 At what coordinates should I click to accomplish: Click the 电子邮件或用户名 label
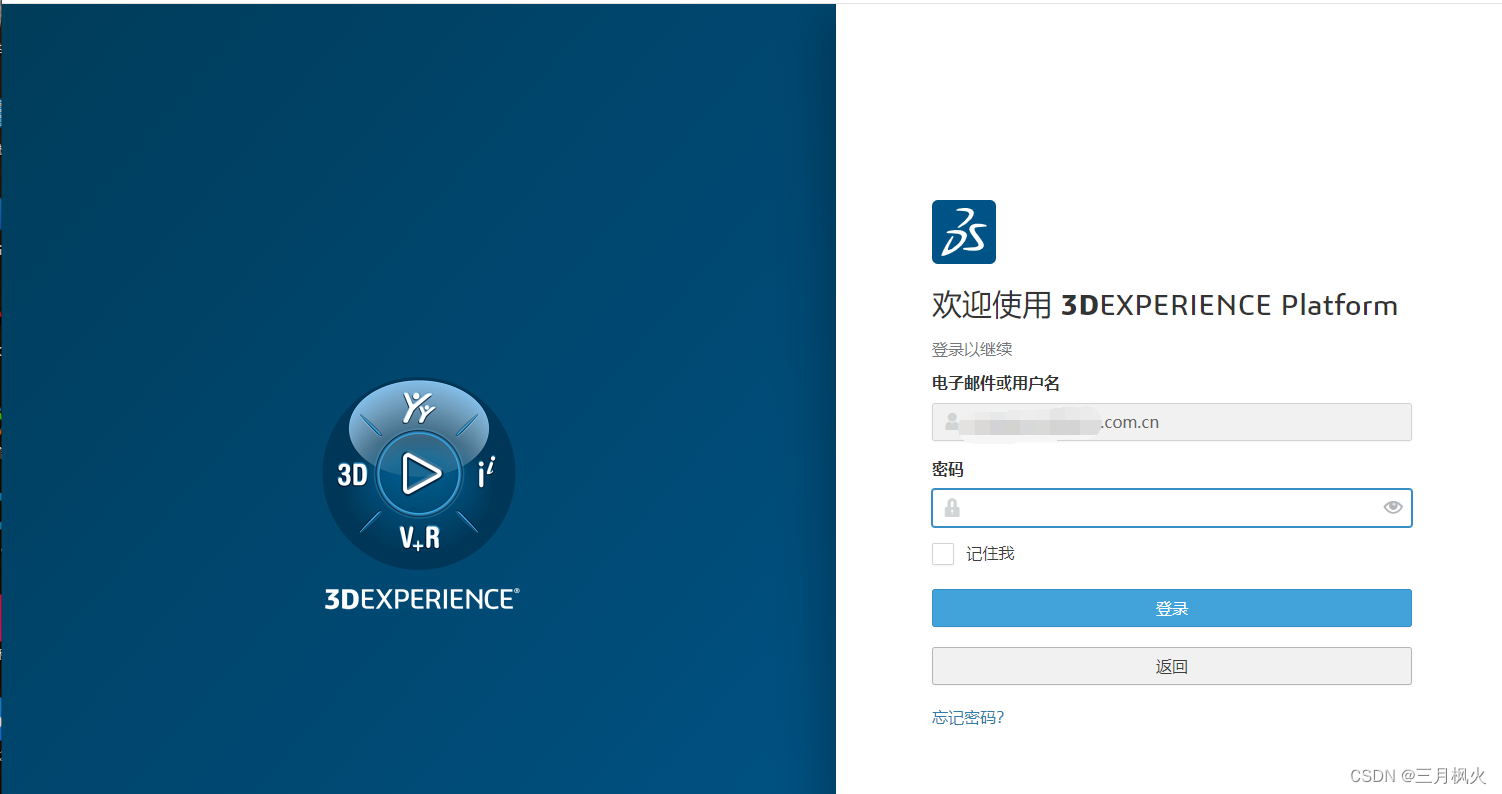996,383
